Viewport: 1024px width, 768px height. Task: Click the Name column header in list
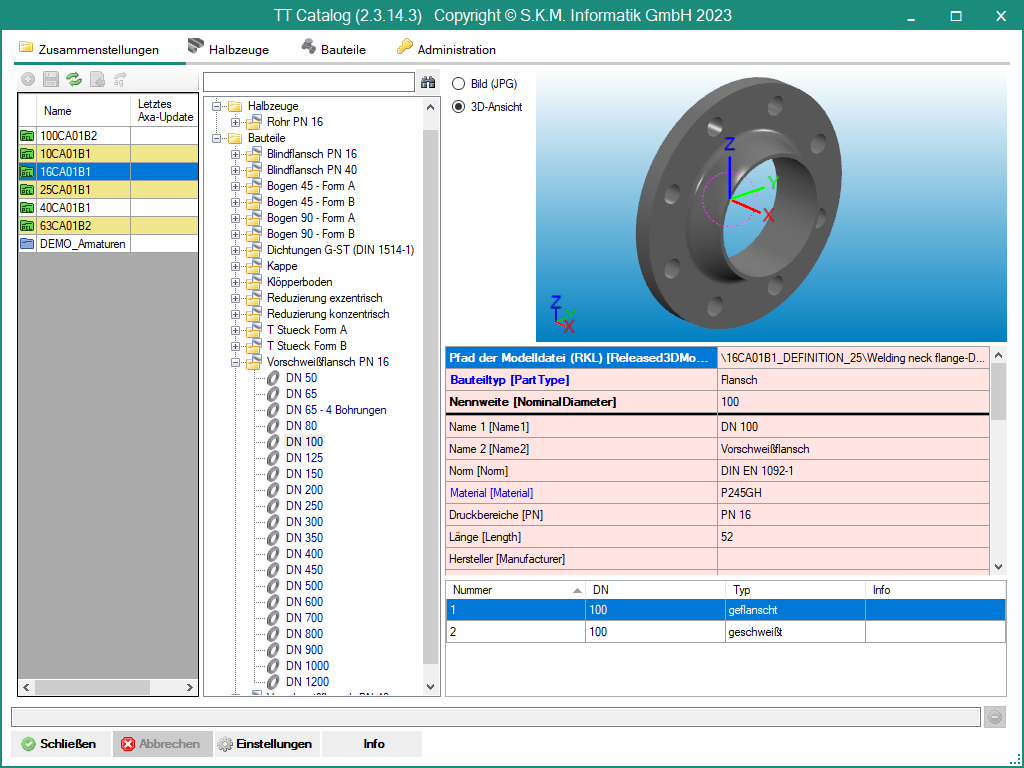(x=84, y=110)
